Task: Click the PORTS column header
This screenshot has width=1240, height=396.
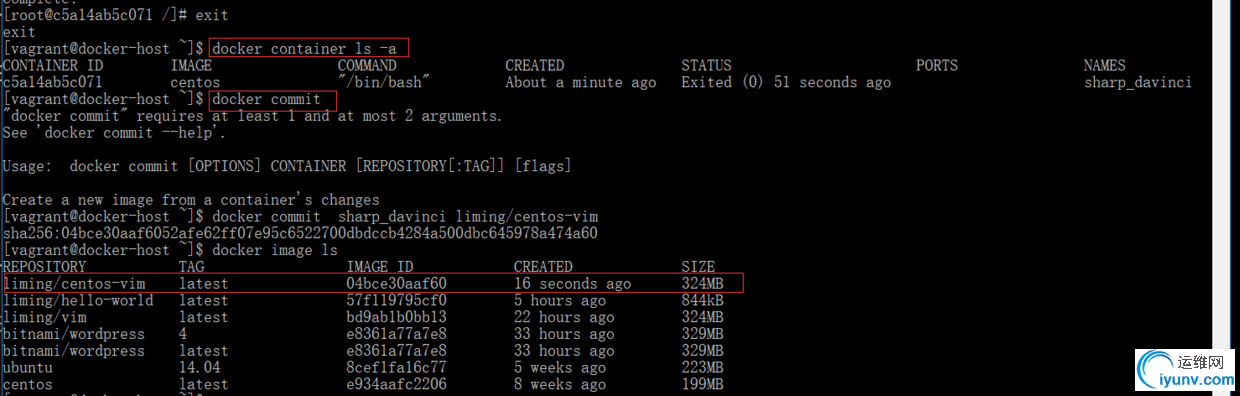Action: tap(937, 65)
